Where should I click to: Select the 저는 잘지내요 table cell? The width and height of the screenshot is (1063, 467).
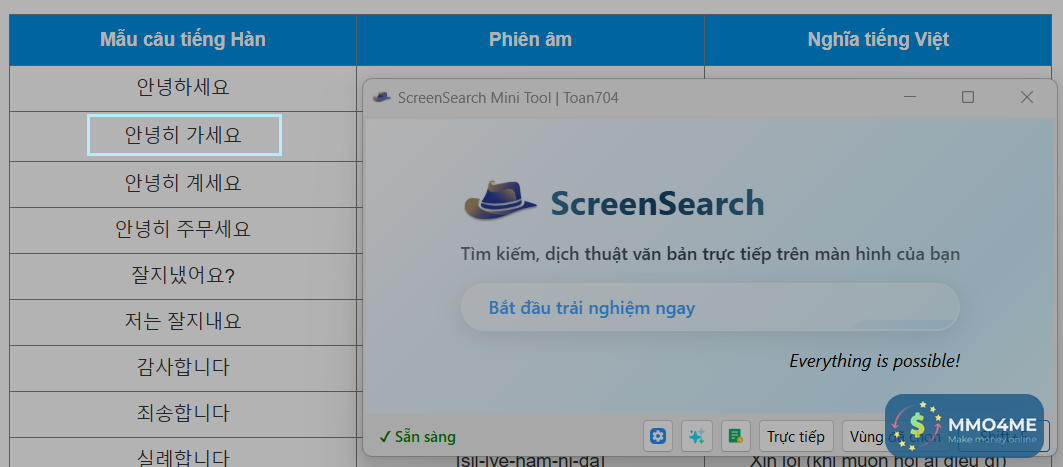(183, 322)
